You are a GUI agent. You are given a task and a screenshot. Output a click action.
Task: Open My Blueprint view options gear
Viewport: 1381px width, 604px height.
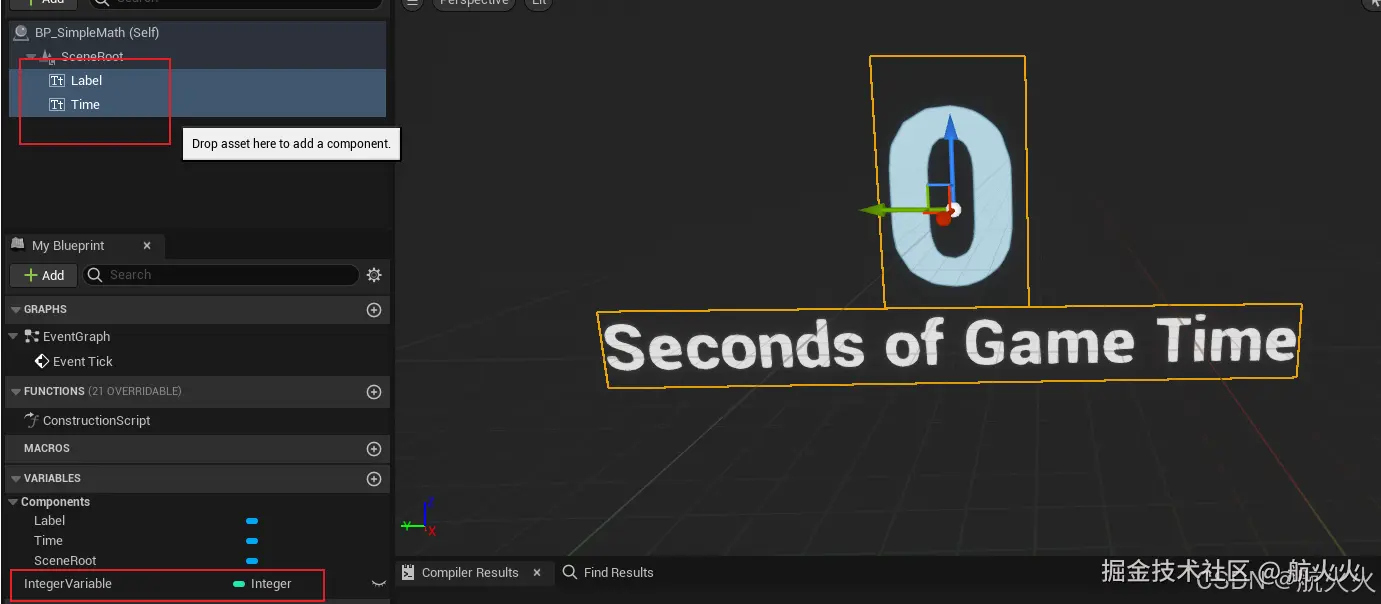(374, 275)
